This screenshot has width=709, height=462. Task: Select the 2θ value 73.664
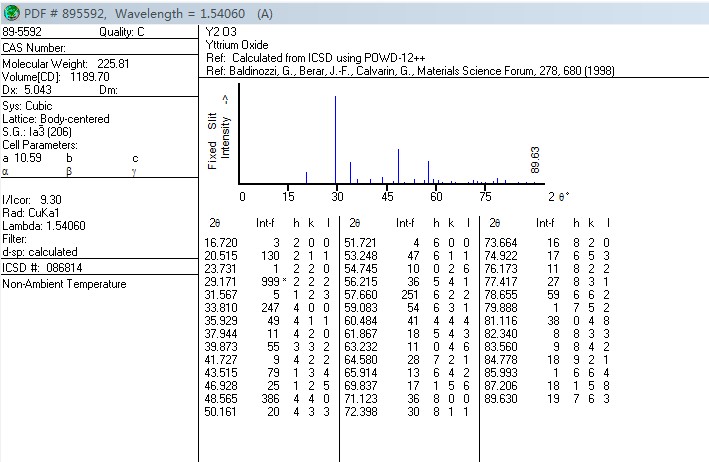(x=501, y=243)
